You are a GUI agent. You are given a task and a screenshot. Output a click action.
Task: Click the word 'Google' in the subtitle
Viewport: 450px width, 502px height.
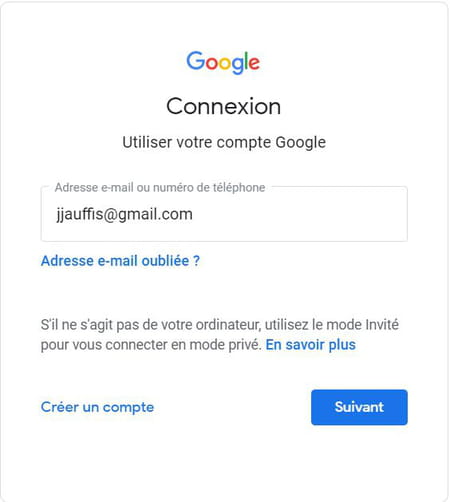pyautogui.click(x=301, y=143)
